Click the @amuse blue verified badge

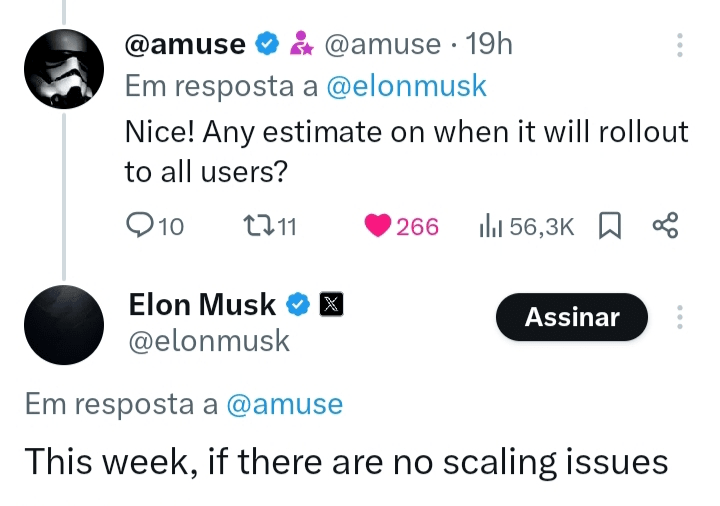coord(267,44)
